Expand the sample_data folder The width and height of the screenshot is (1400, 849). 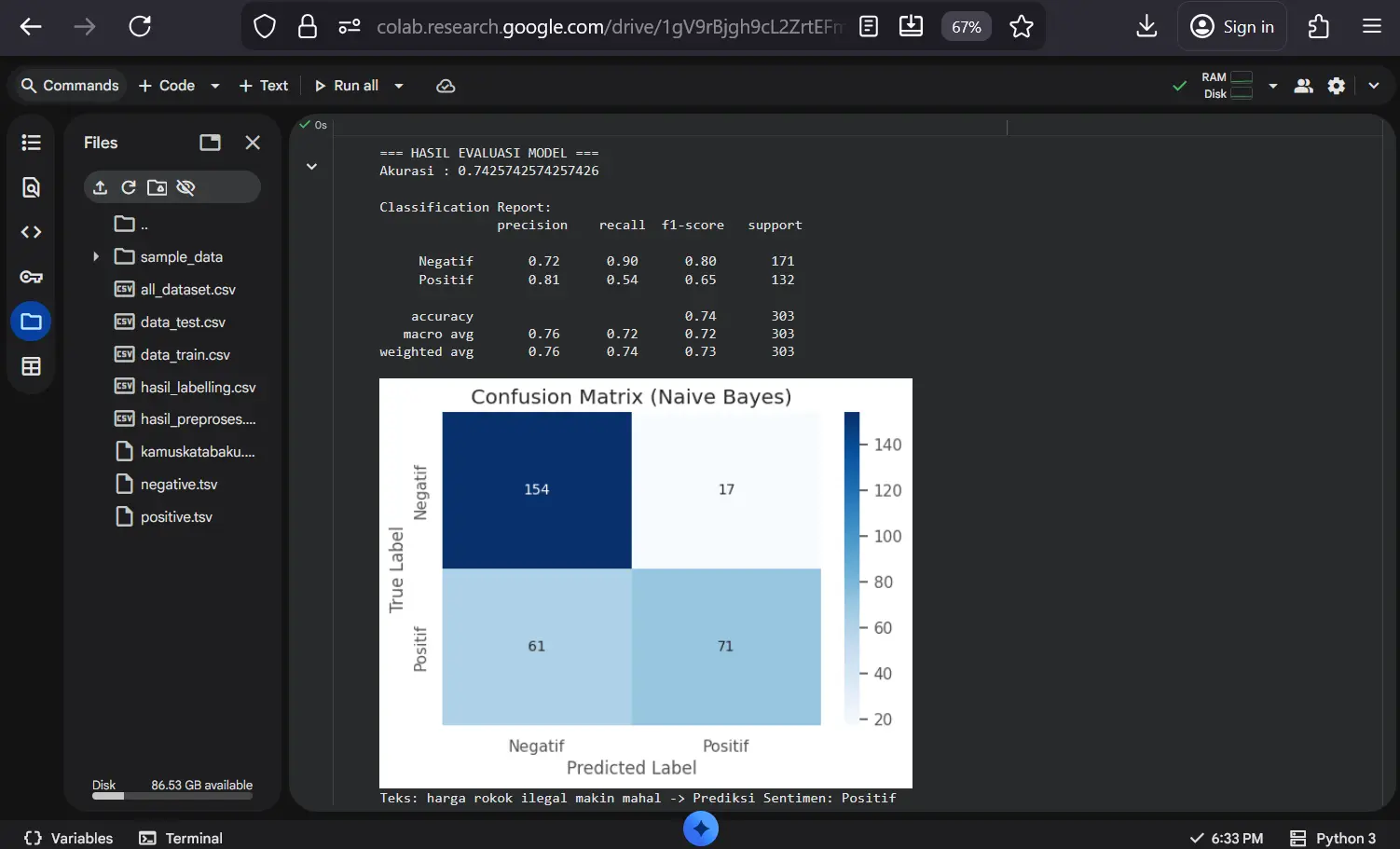(x=96, y=256)
